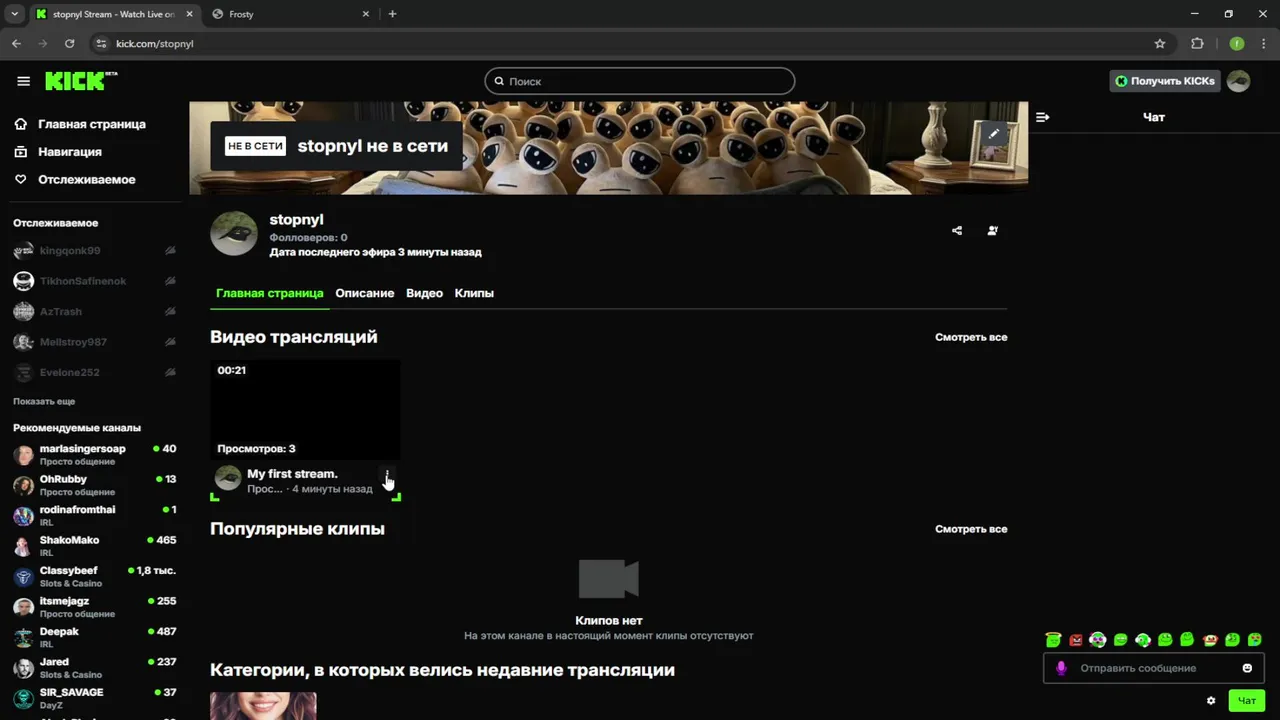Open followed channel kingqonk99

[x=95, y=251]
